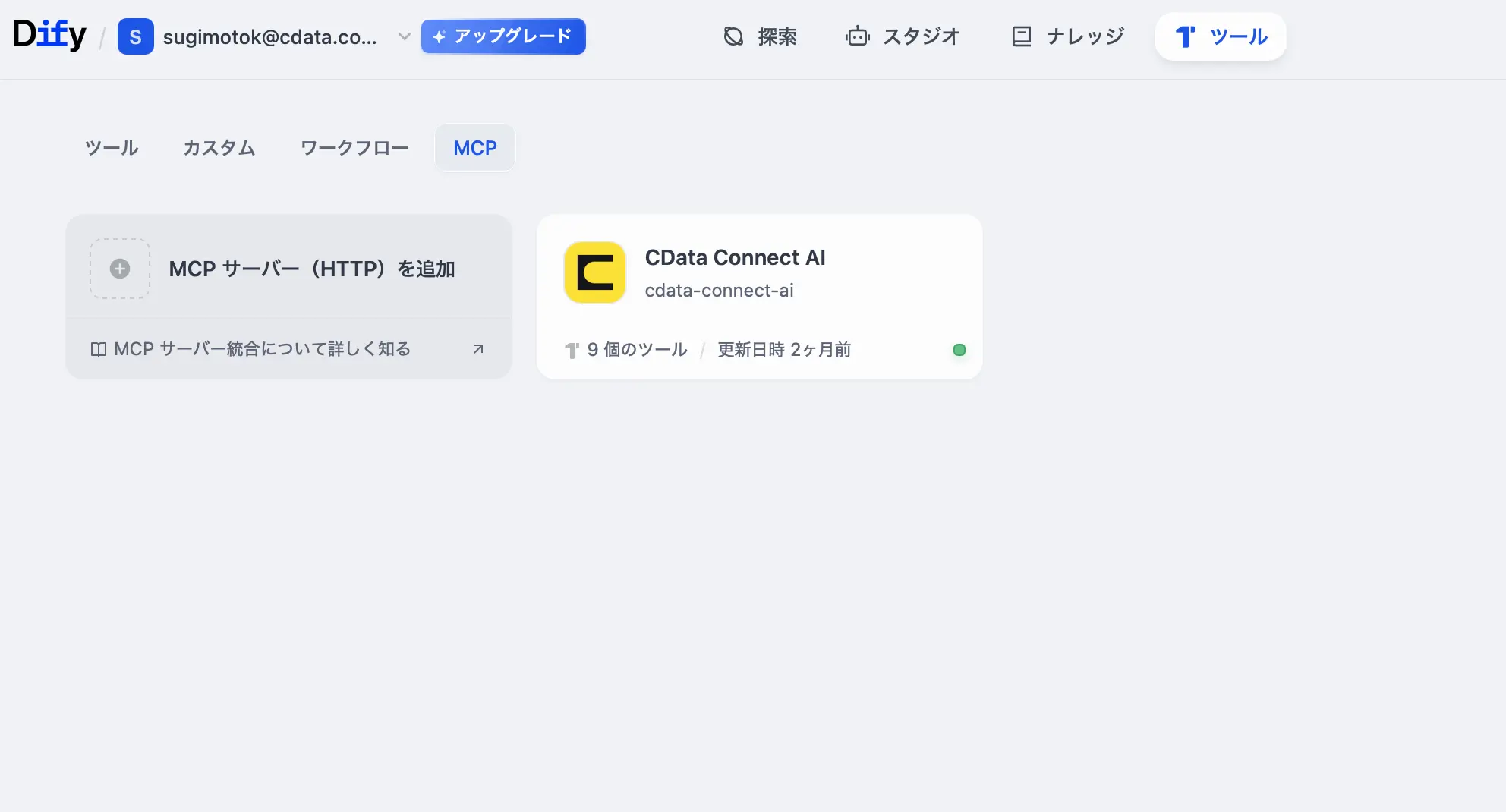Viewport: 1506px width, 812px height.
Task: Open the ナレッジ navigation item
Action: coord(1068,36)
